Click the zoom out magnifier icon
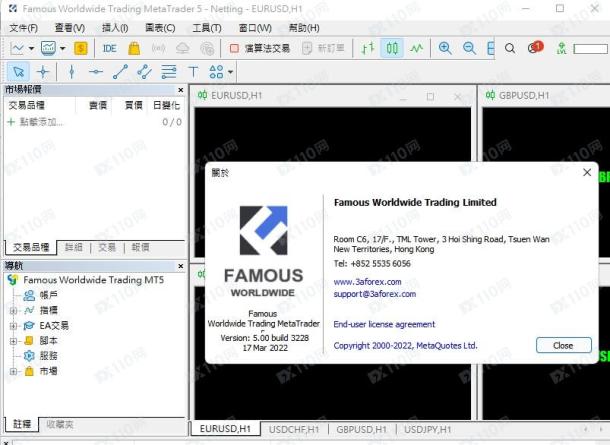The height and width of the screenshot is (445, 610). (x=469, y=48)
